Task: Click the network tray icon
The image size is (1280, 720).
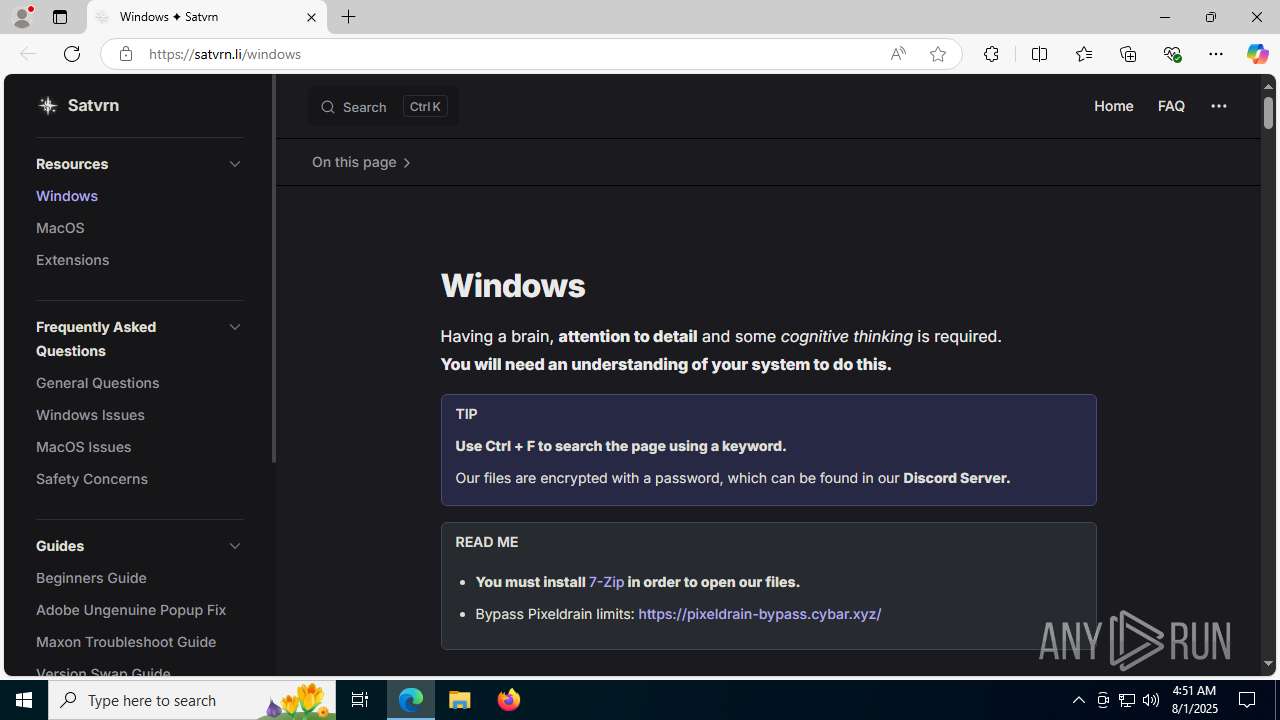Action: [1126, 700]
